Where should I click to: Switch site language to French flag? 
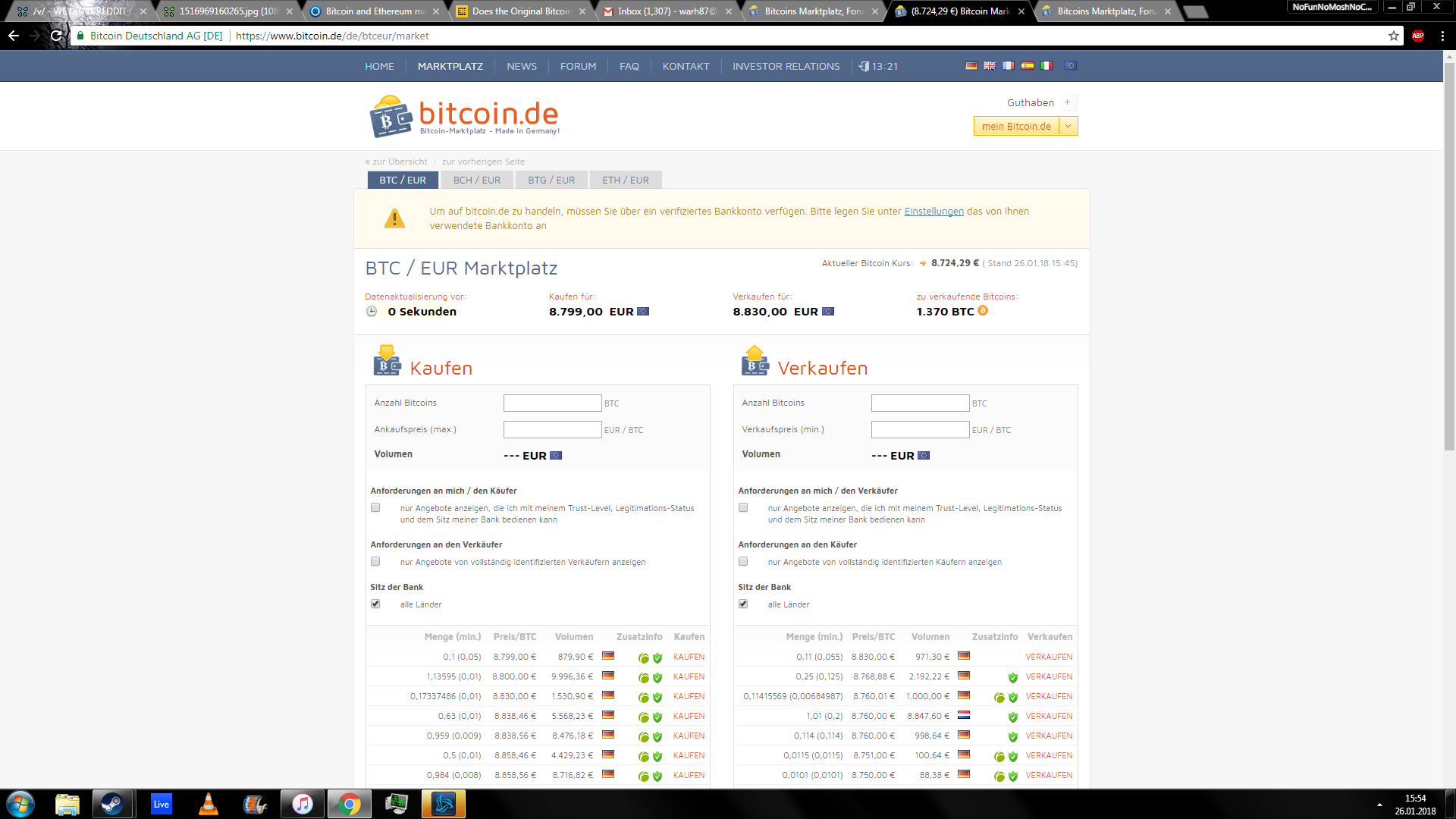[1009, 66]
